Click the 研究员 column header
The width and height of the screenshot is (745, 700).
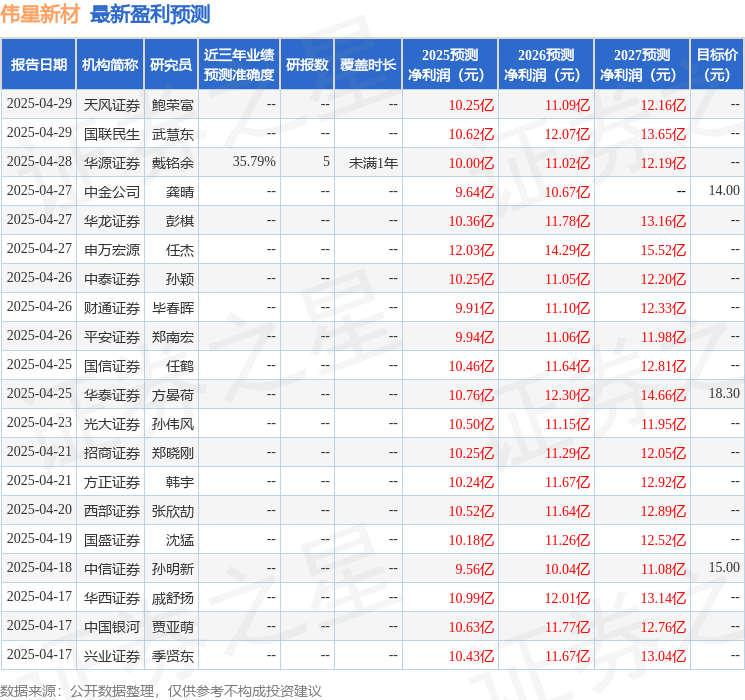[171, 65]
